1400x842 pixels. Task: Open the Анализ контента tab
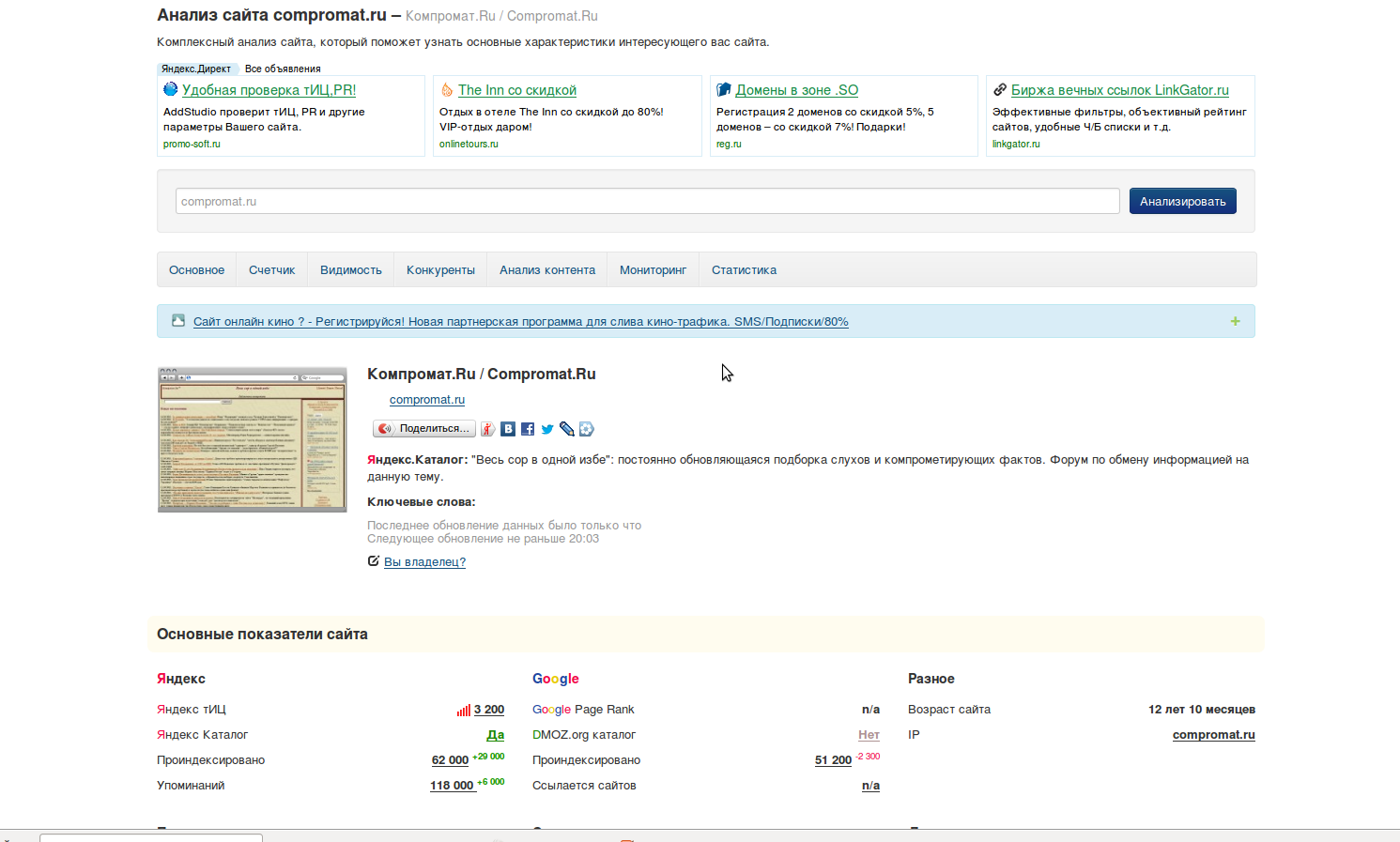click(547, 269)
